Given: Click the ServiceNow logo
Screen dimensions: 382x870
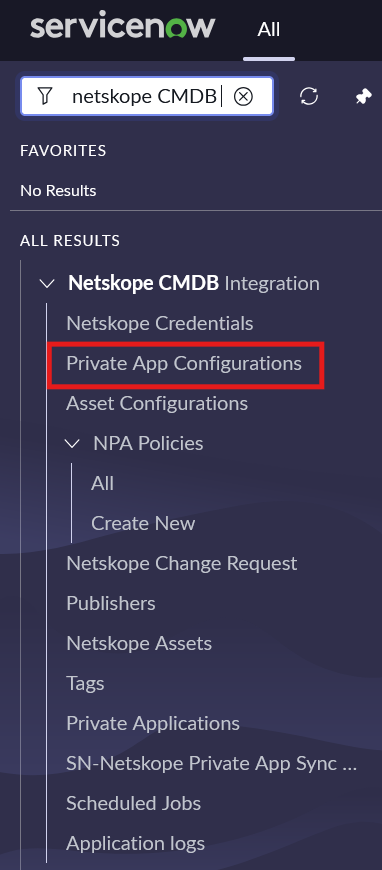Looking at the screenshot, I should 122,27.
